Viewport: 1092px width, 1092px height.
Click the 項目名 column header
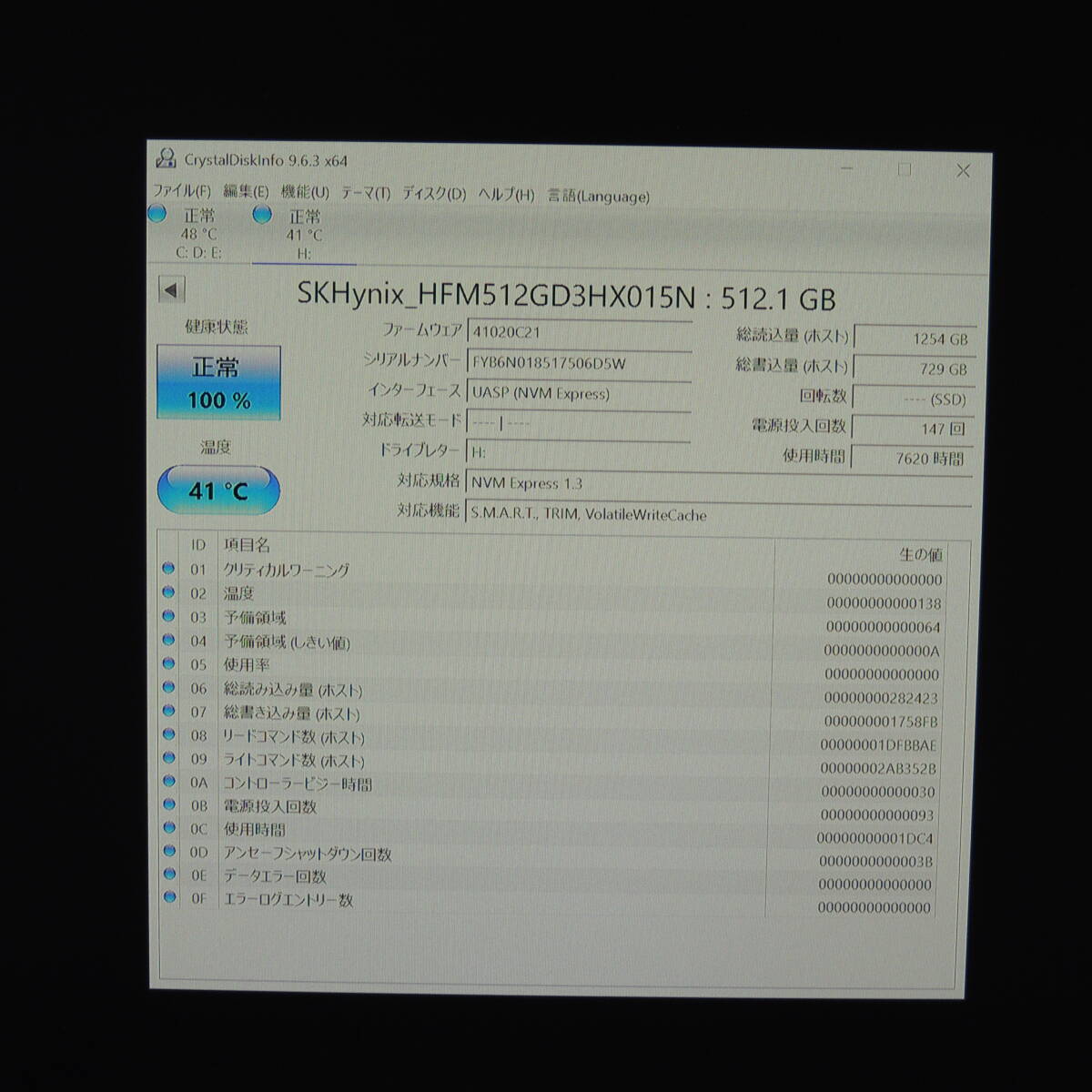coord(248,545)
